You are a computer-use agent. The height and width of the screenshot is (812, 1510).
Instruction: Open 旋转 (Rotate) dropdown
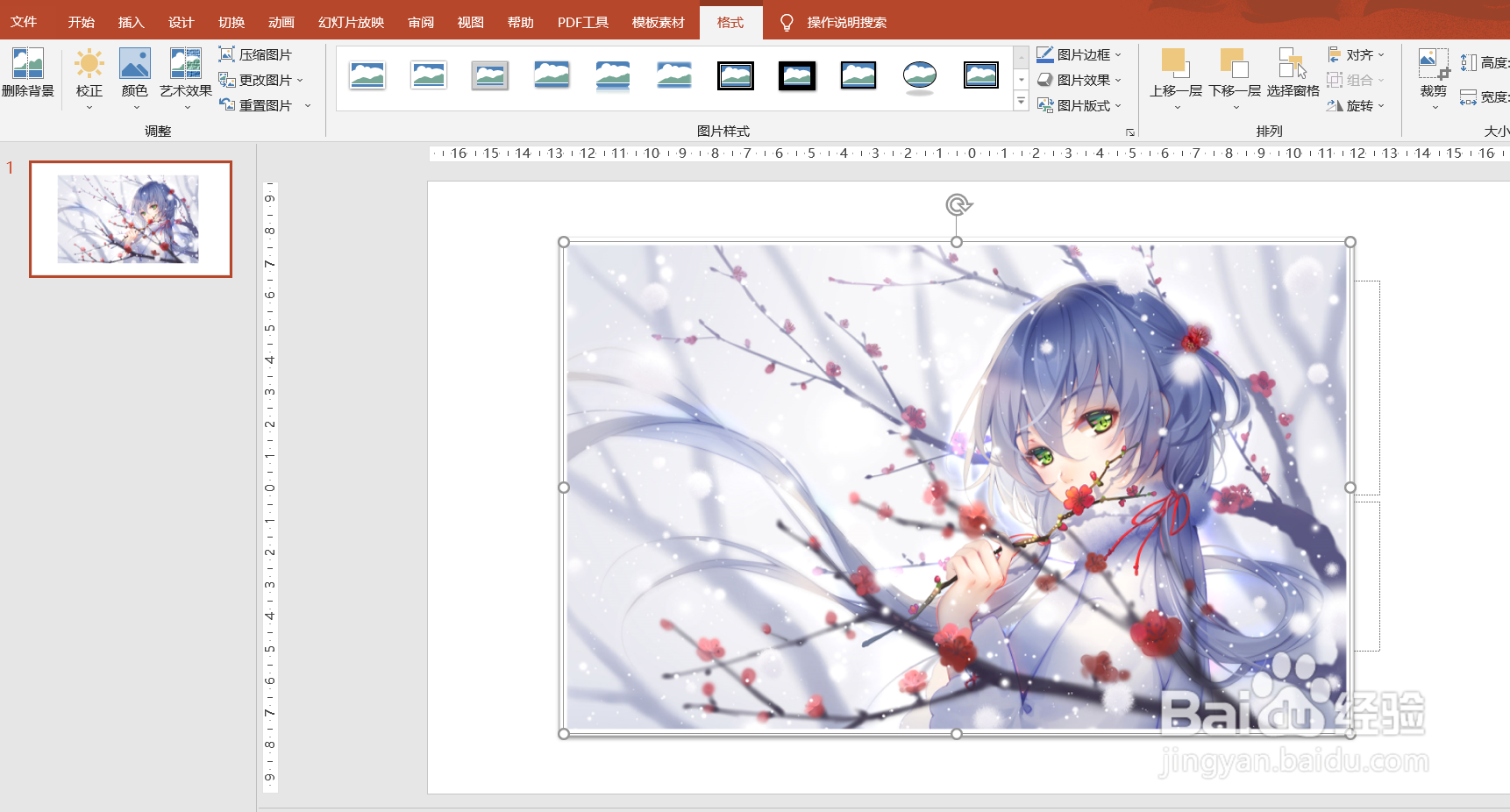[1356, 105]
